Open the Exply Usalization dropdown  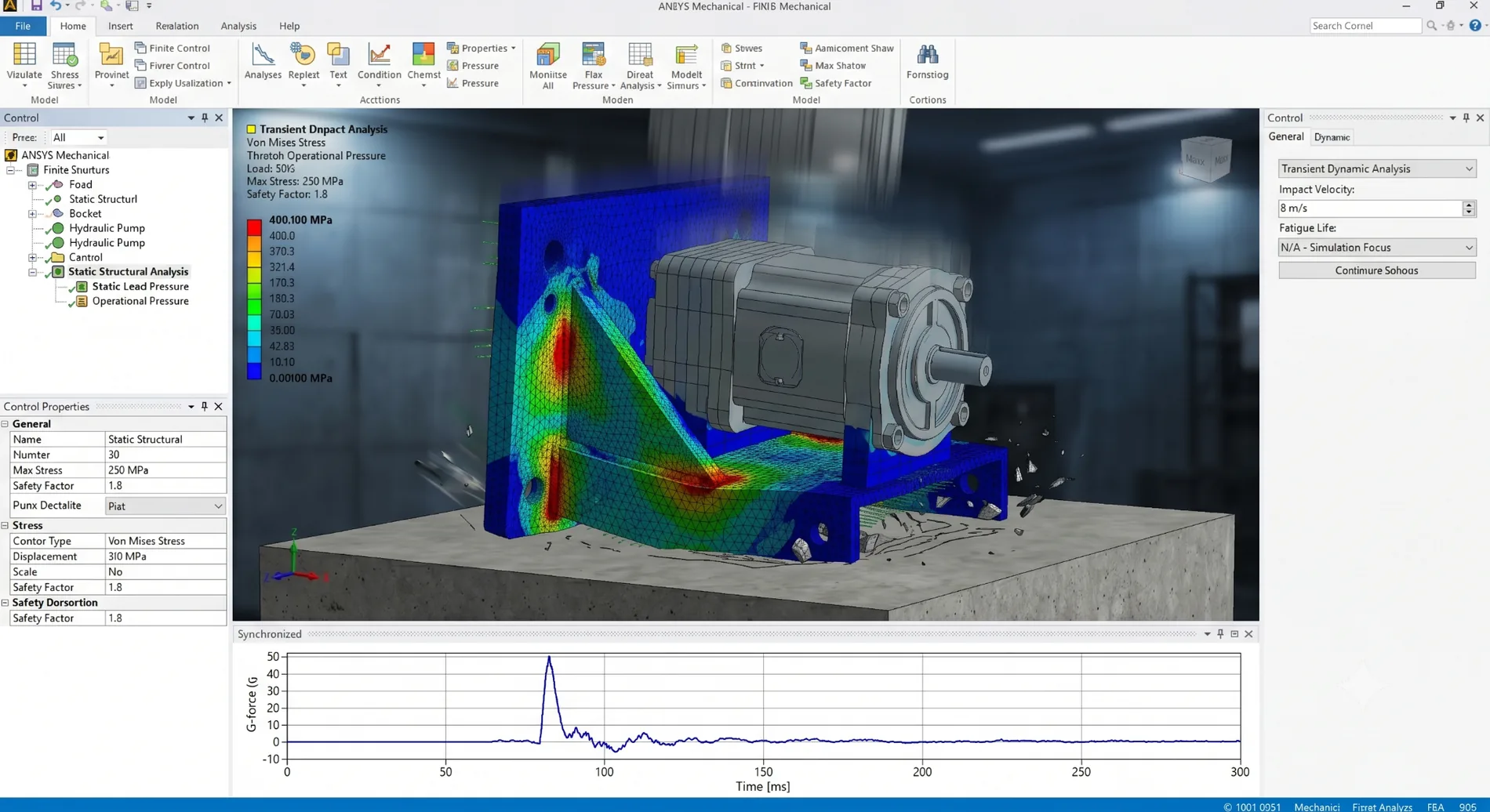(x=183, y=83)
